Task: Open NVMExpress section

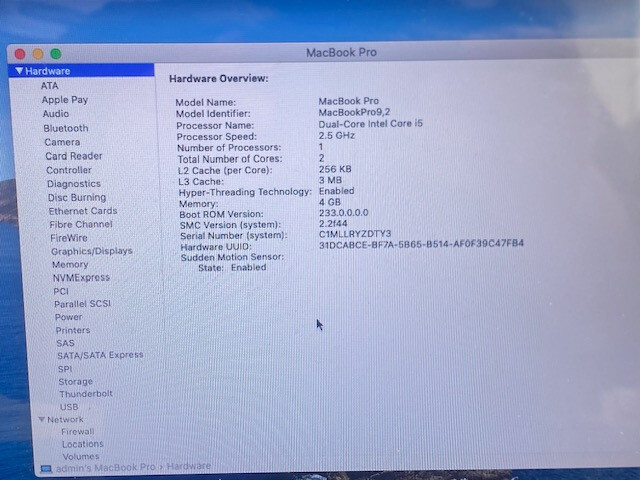Action: [81, 278]
